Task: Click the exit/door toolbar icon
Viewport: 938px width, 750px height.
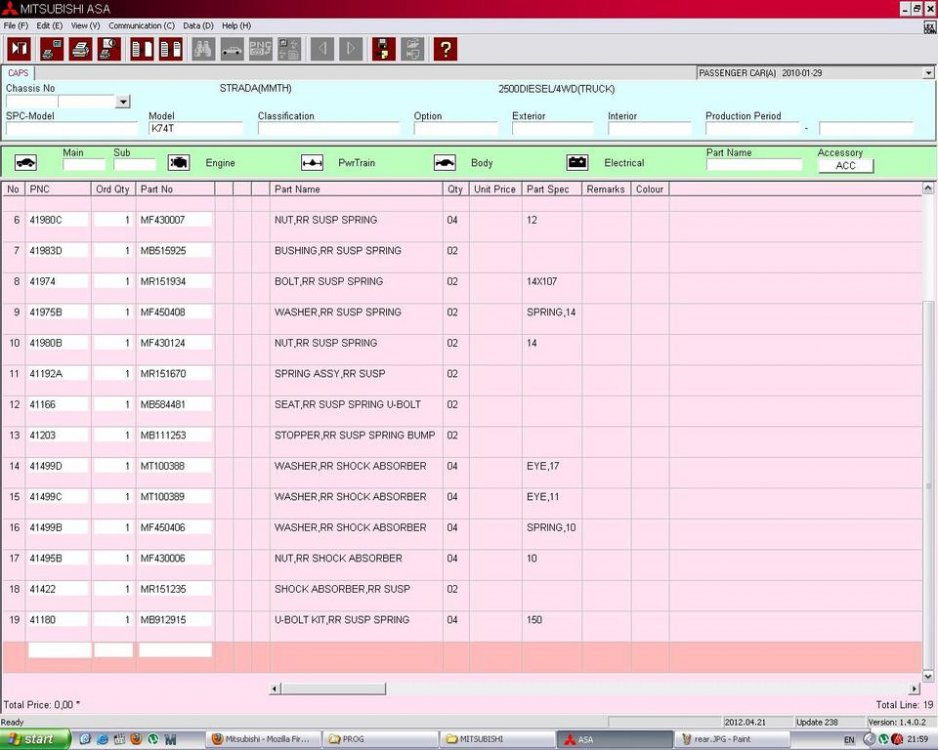Action: pyautogui.click(x=19, y=48)
